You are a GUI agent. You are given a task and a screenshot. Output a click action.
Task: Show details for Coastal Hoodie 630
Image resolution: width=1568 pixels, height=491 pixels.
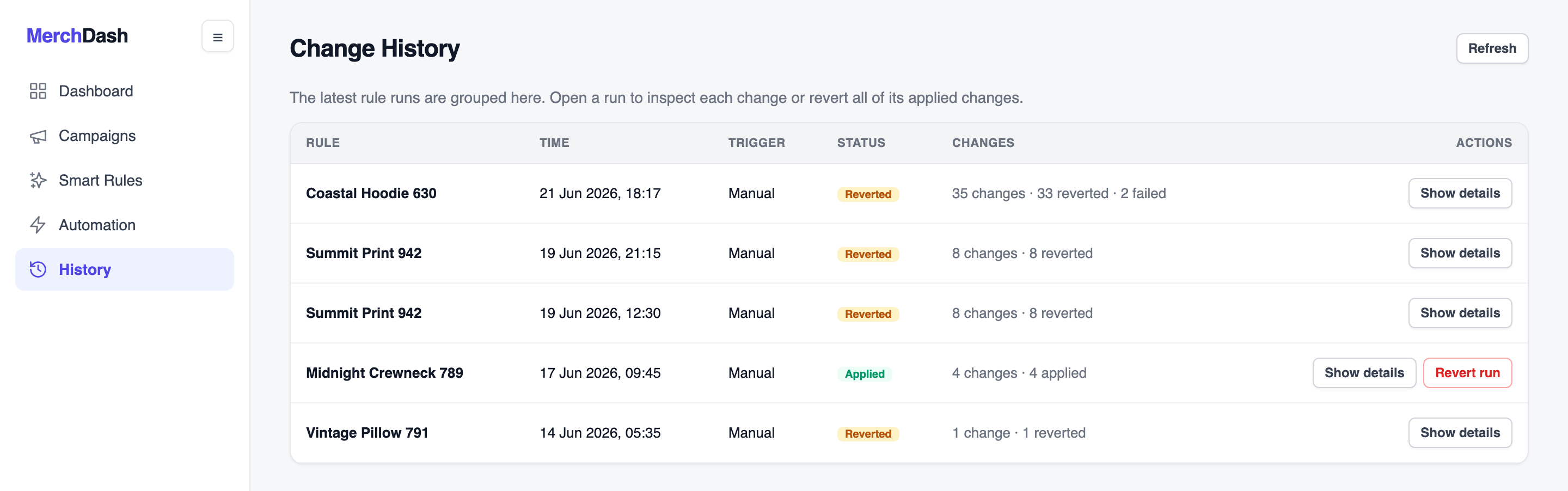[1460, 193]
